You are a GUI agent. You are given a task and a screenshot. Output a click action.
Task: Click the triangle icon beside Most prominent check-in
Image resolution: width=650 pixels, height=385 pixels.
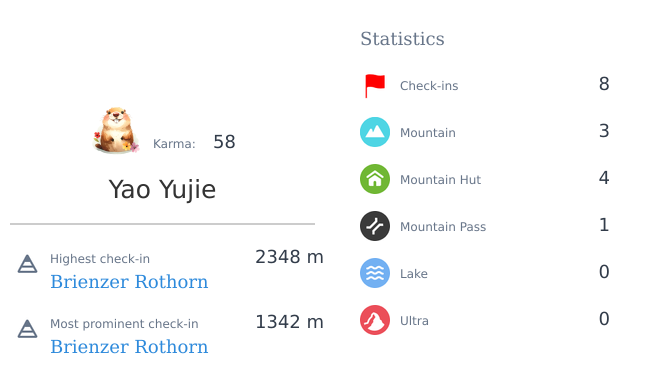pyautogui.click(x=27, y=329)
